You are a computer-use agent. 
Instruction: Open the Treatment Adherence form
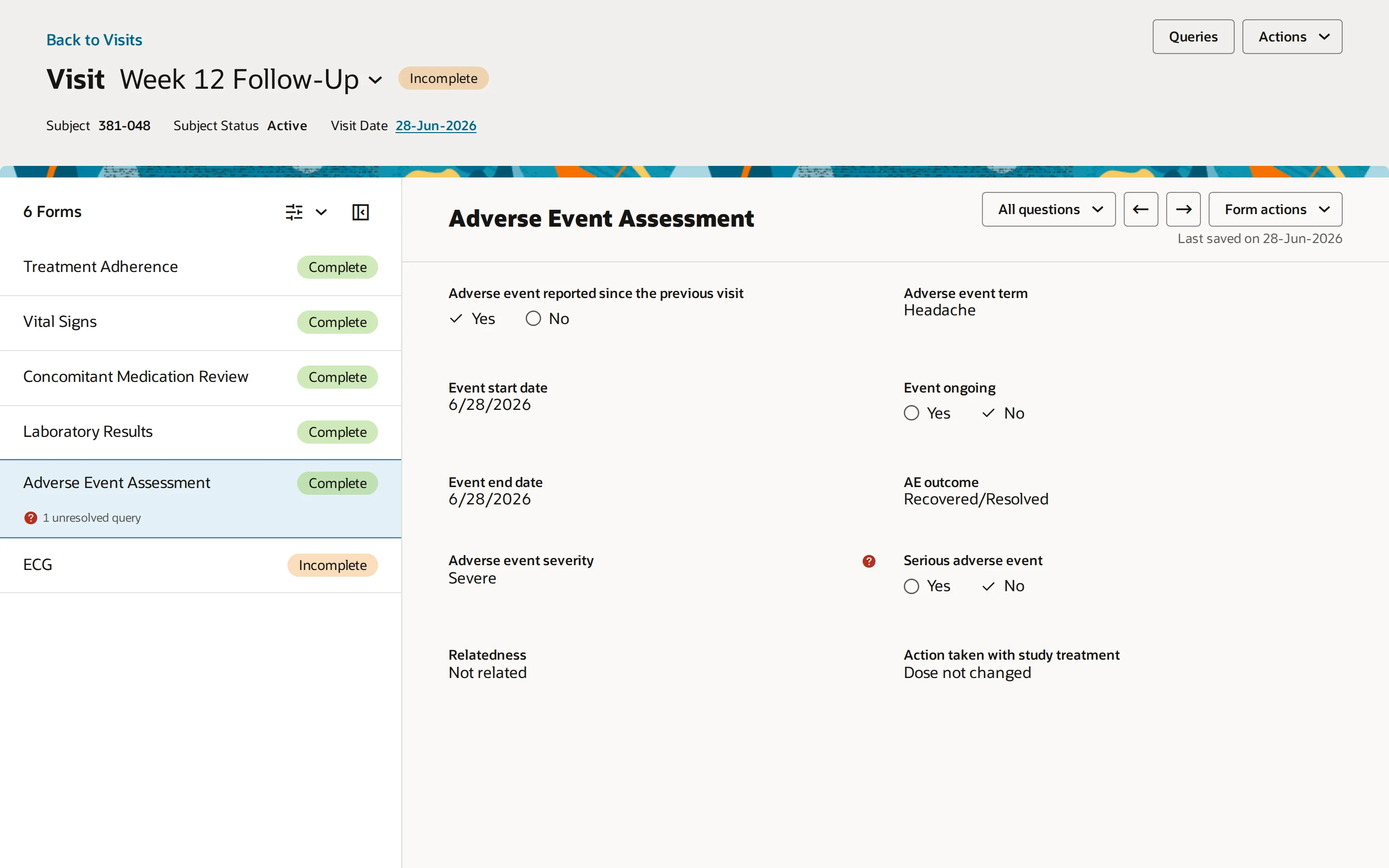click(200, 267)
